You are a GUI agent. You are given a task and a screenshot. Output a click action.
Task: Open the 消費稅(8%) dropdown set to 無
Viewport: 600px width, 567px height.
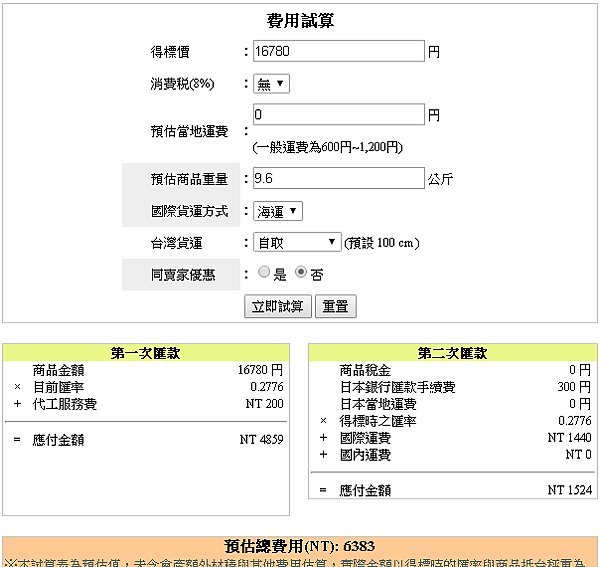271,84
